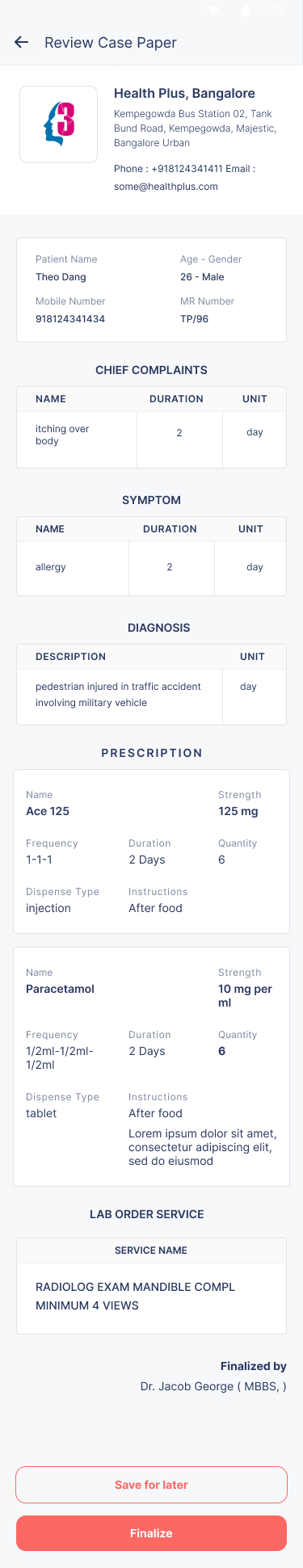Tap the Wi-Fi status bar icon
The image size is (303, 1568).
(214, 11)
